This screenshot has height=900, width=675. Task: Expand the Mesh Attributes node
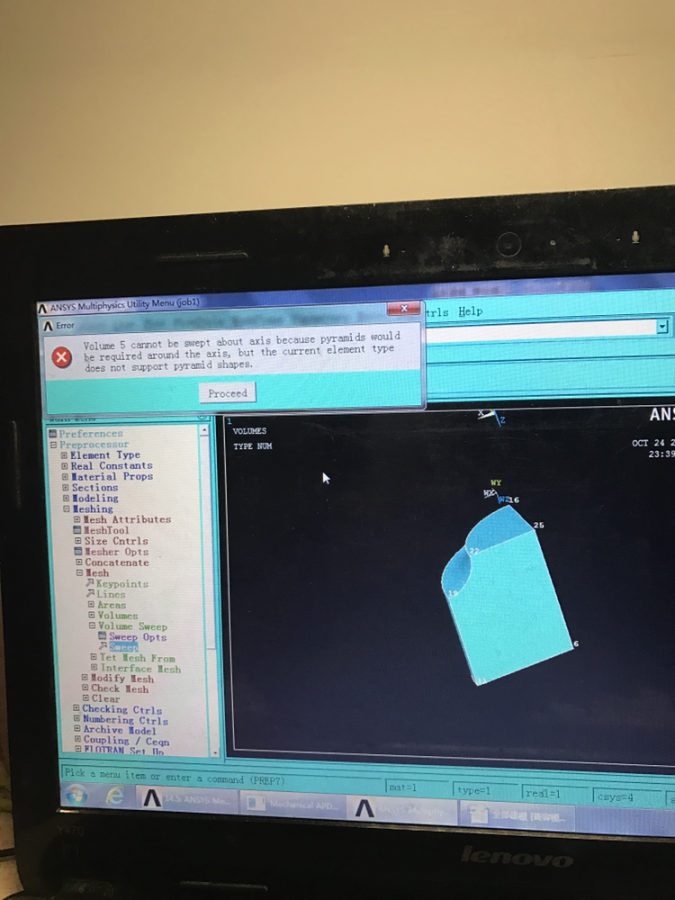(x=77, y=519)
